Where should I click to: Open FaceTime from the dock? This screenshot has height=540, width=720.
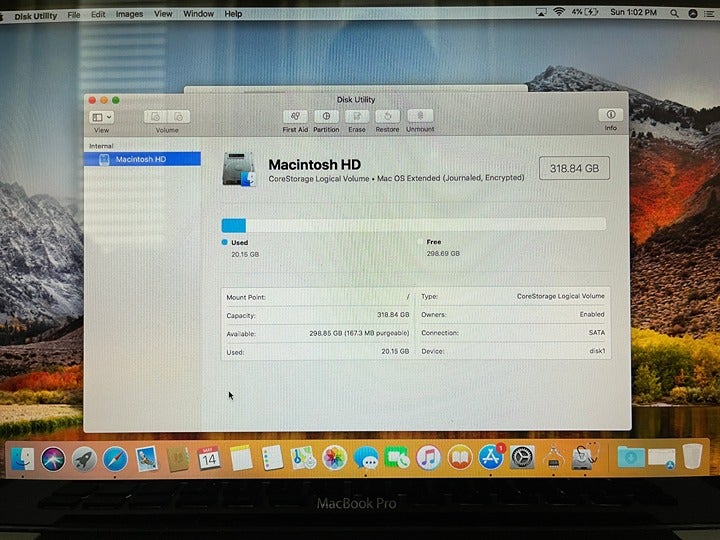(x=397, y=457)
